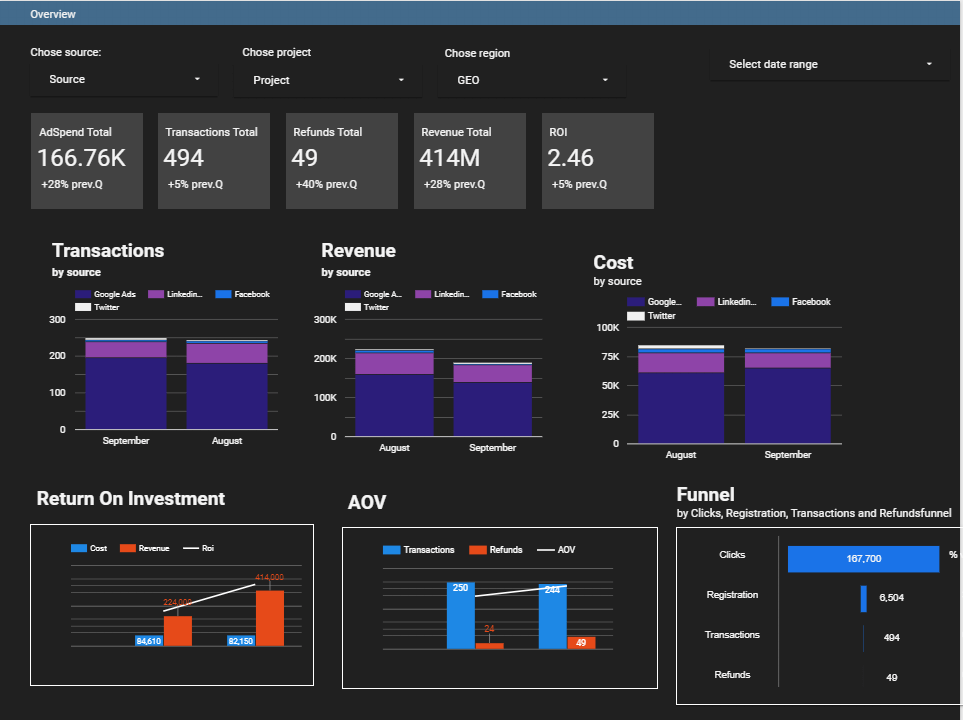Toggle the Revenue series in Return On Investment legend

(143, 547)
